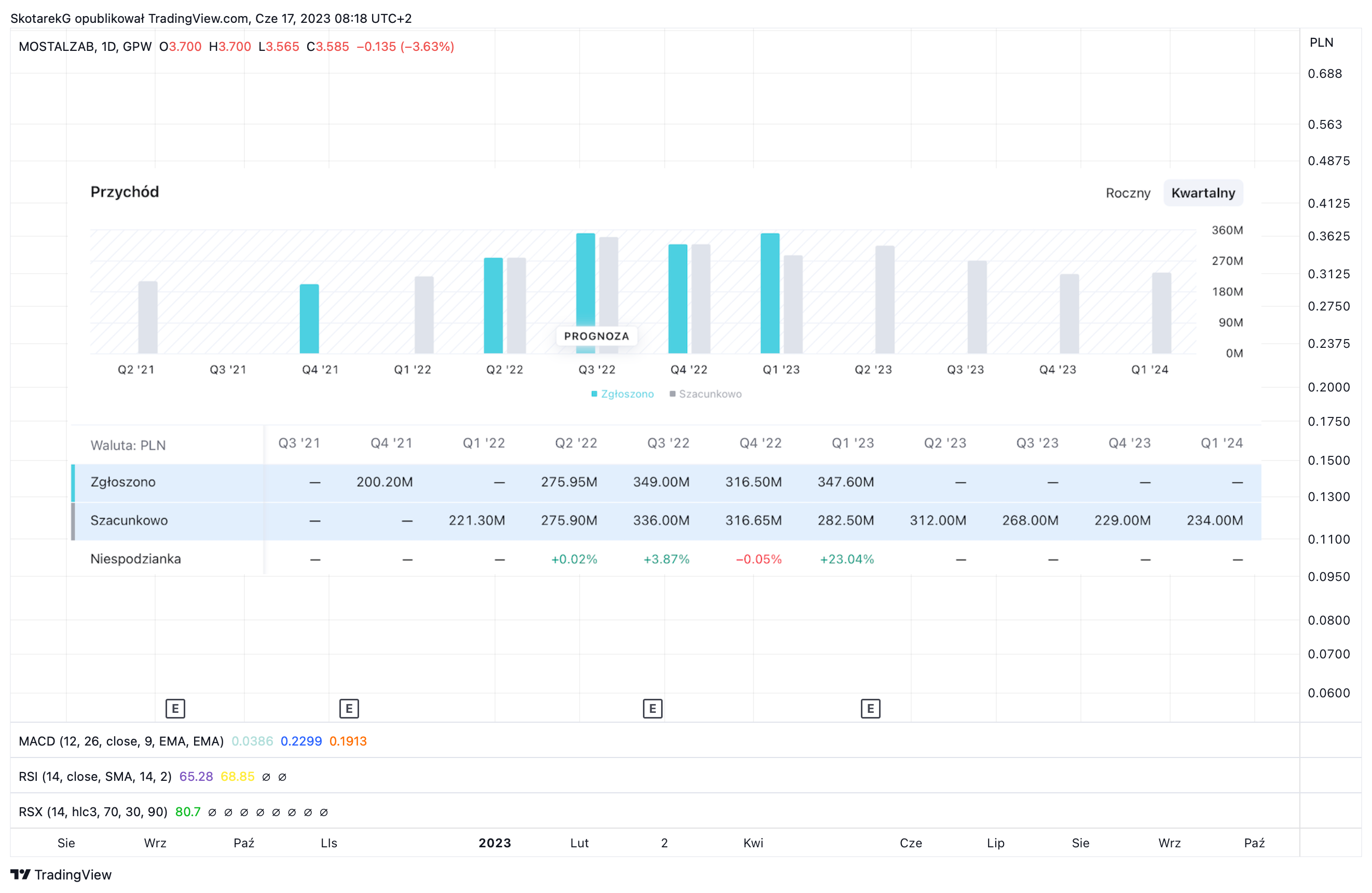Click the Q3 '22 chart axis label
Screen dimensions: 1372x893
tap(597, 370)
